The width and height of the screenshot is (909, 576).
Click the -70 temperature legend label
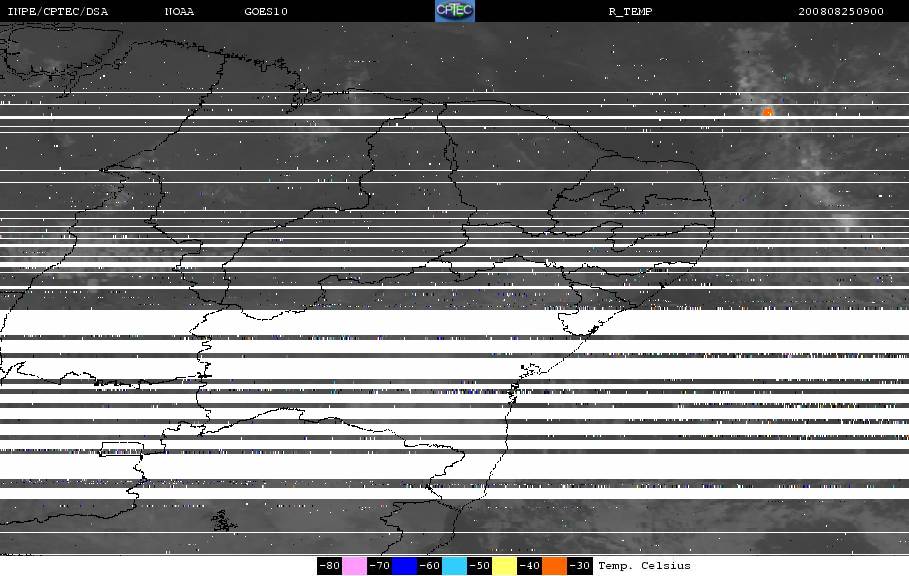(x=379, y=566)
